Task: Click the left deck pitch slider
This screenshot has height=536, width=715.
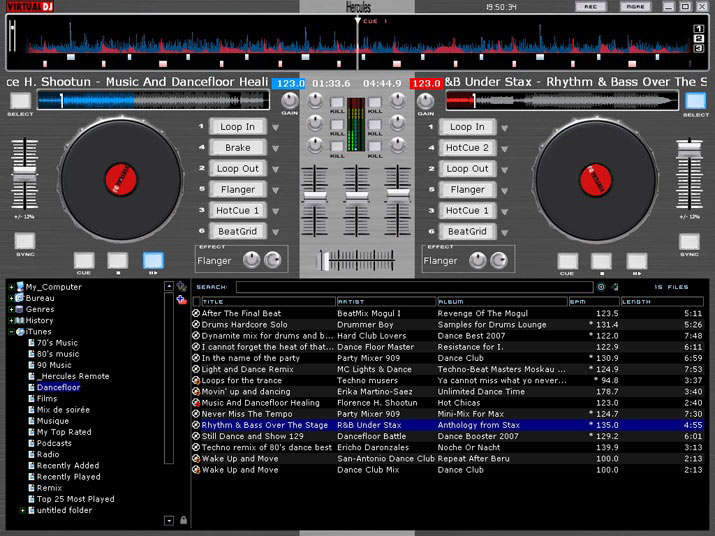Action: pos(24,175)
